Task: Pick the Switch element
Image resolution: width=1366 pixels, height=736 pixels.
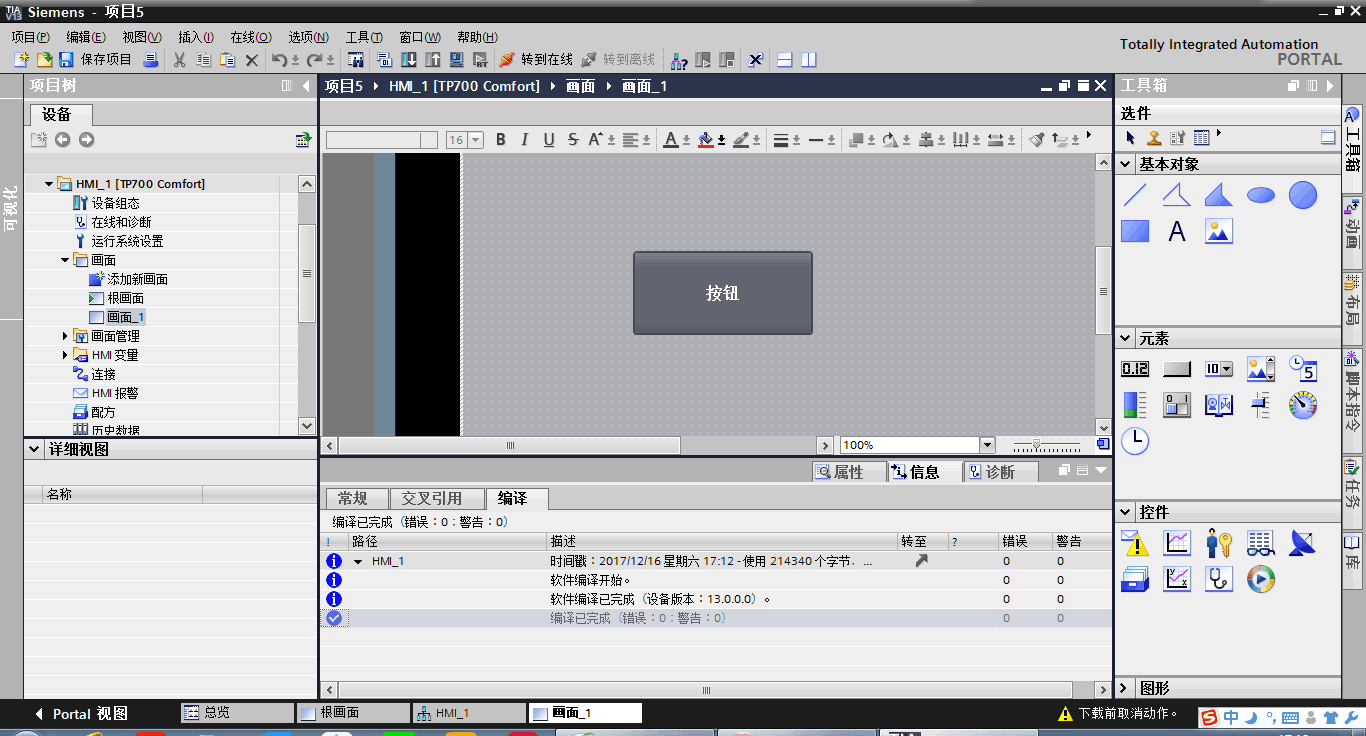Action: tap(1177, 405)
